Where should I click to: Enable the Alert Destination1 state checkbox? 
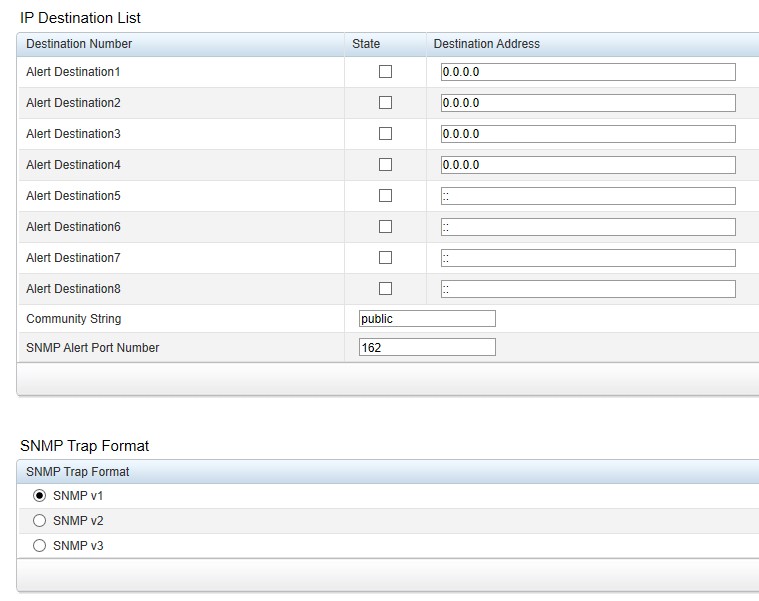tap(385, 72)
